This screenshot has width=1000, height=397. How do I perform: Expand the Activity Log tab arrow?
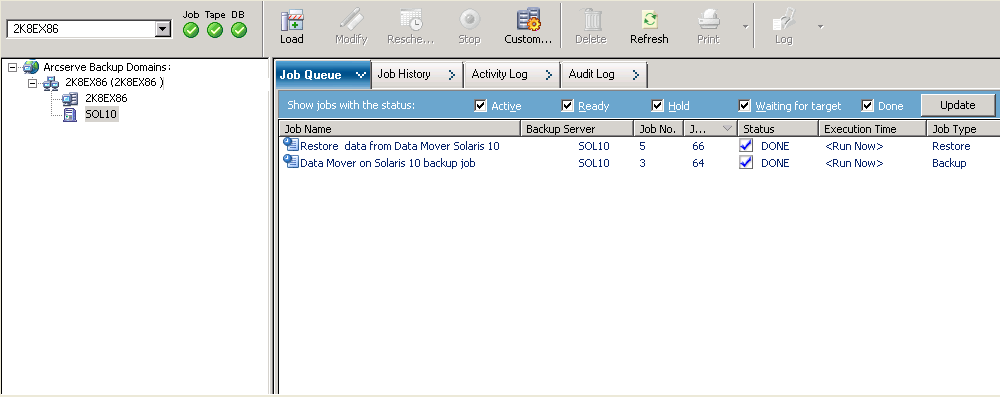[x=548, y=75]
